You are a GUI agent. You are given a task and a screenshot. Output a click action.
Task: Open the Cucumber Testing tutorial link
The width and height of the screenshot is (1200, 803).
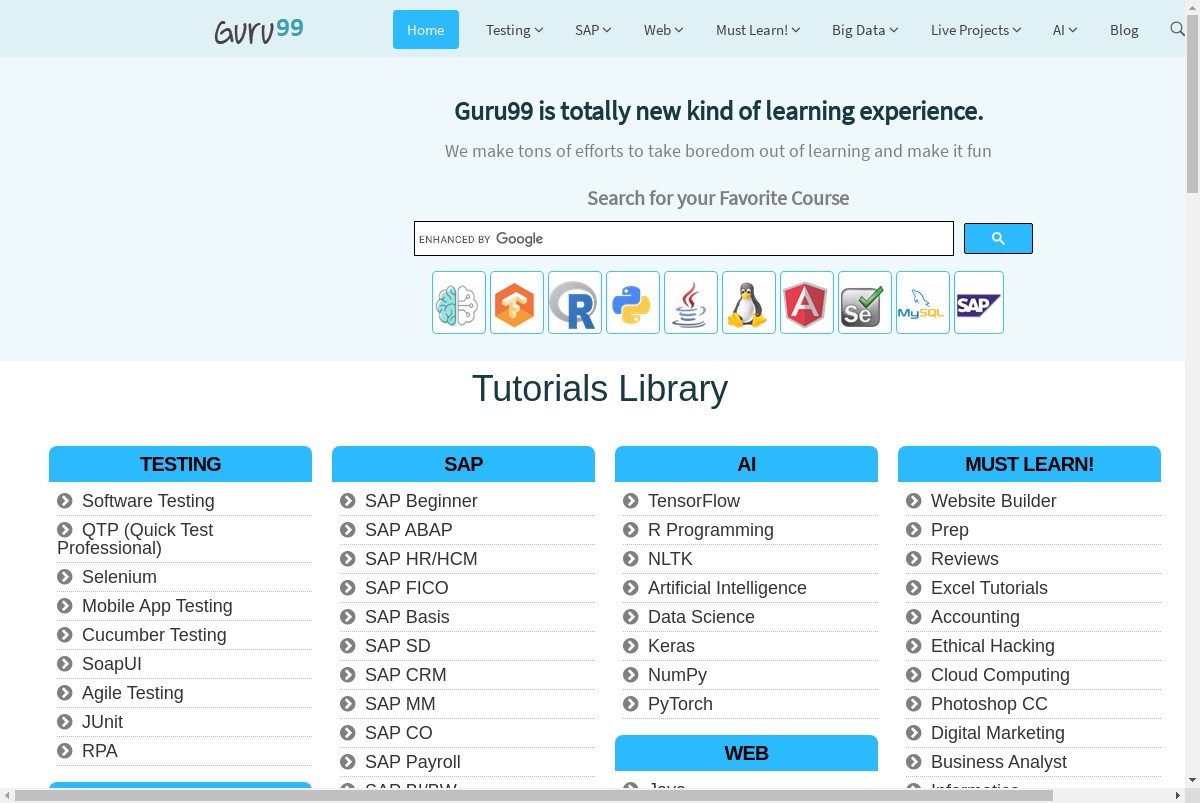[154, 635]
